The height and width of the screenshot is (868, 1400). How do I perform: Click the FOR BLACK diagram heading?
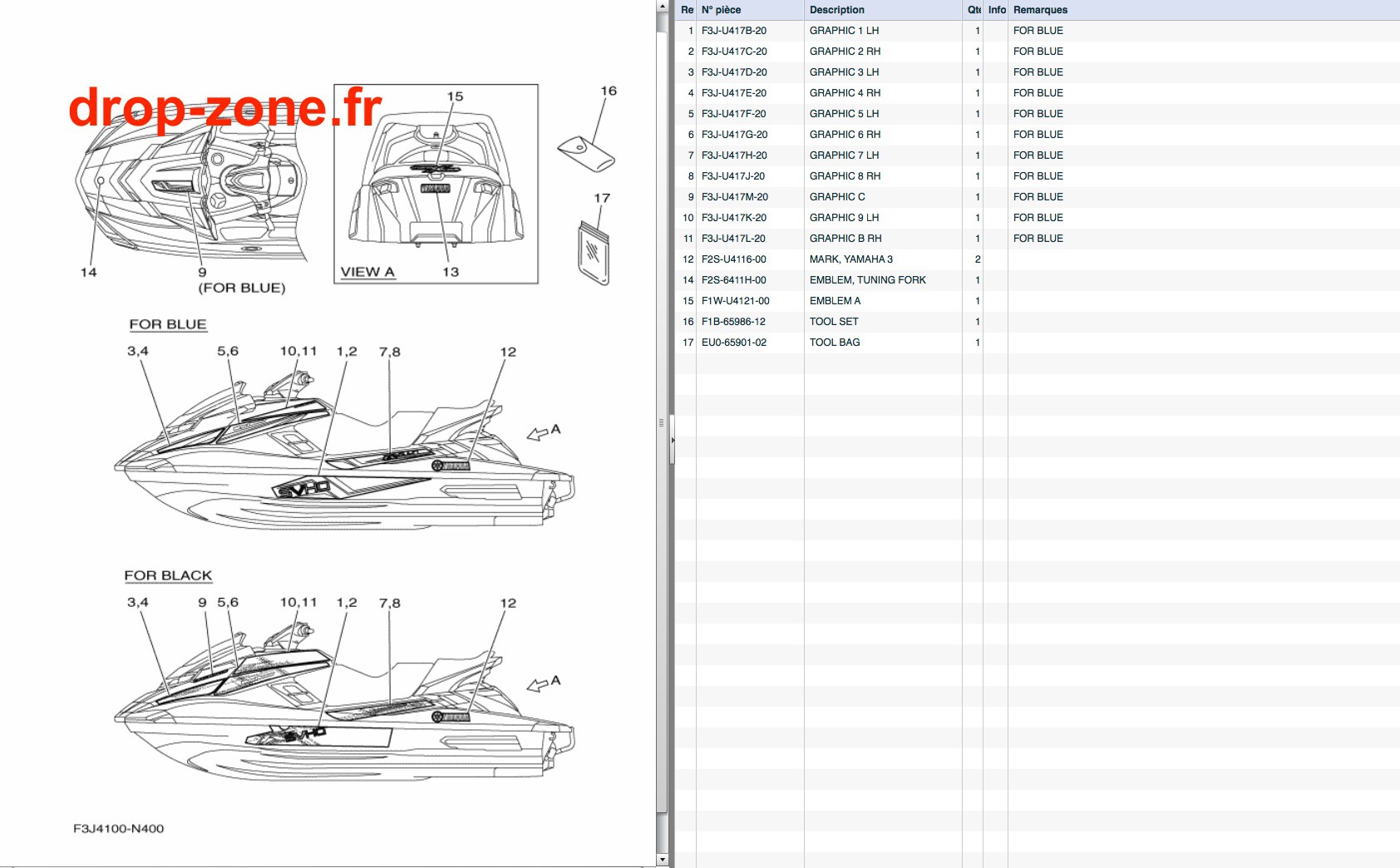[x=168, y=575]
